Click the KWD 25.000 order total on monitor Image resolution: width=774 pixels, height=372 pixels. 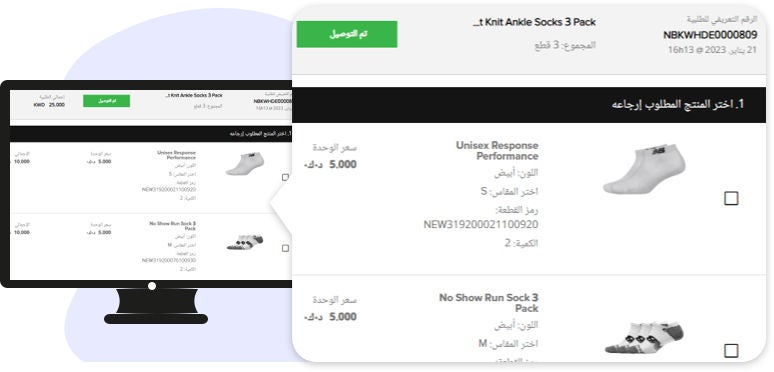coord(49,105)
